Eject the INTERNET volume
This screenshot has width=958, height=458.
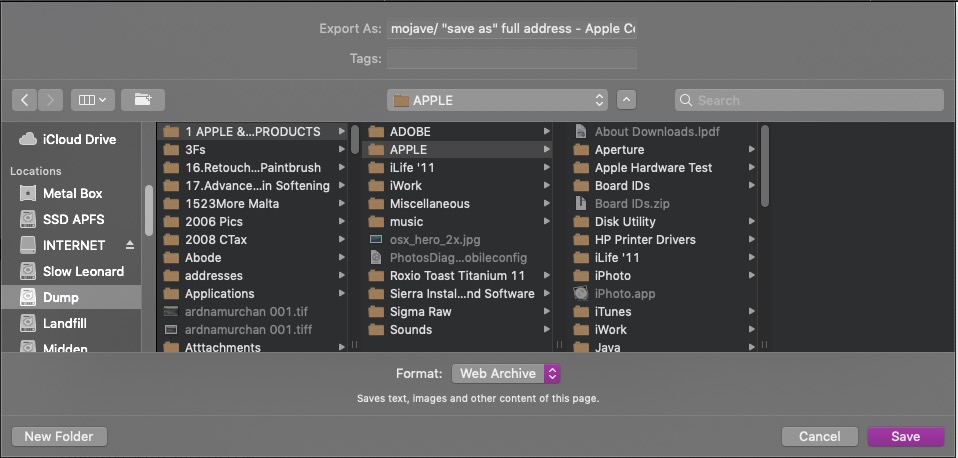tap(129, 245)
